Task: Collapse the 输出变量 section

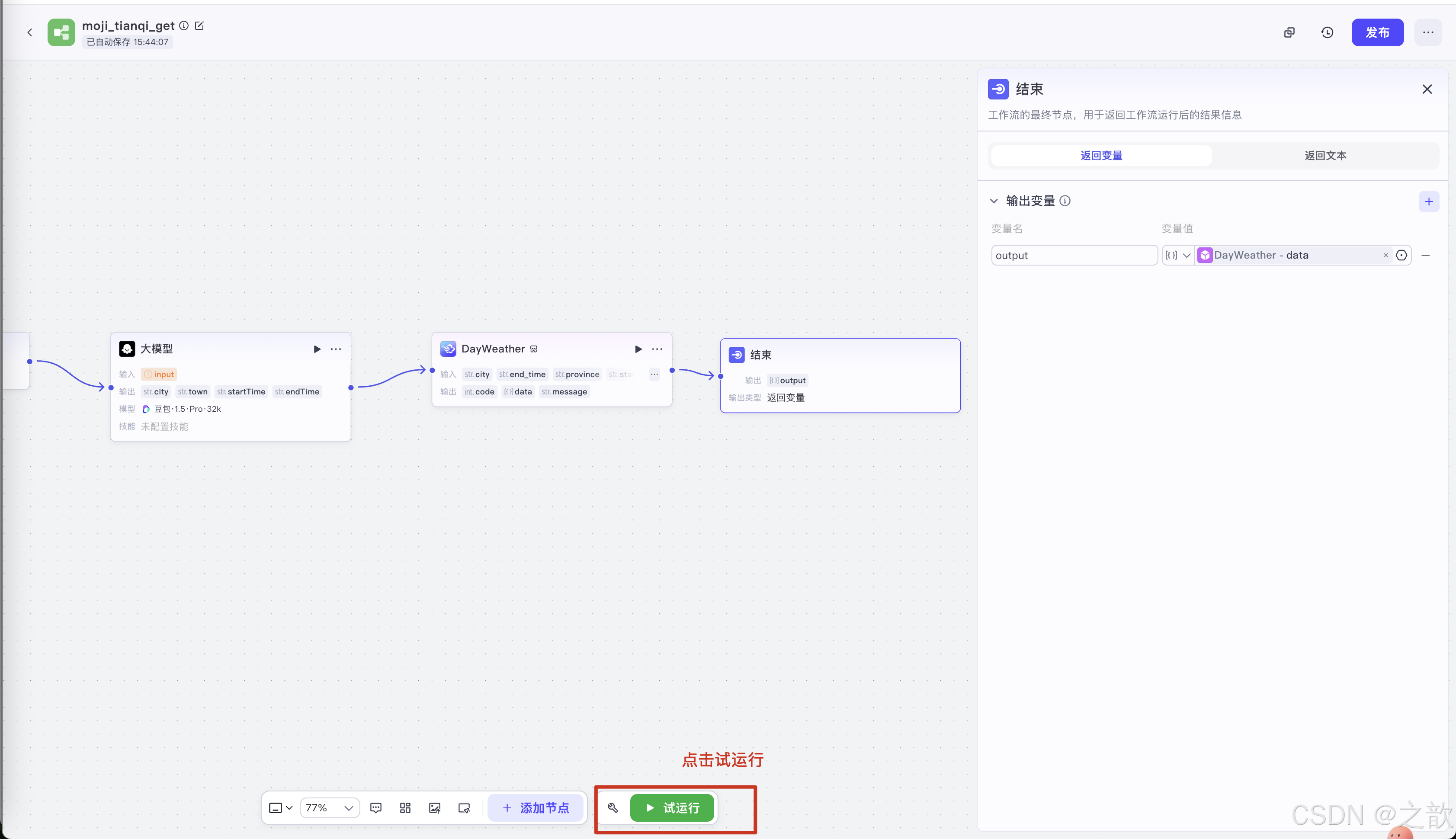Action: pyautogui.click(x=994, y=201)
